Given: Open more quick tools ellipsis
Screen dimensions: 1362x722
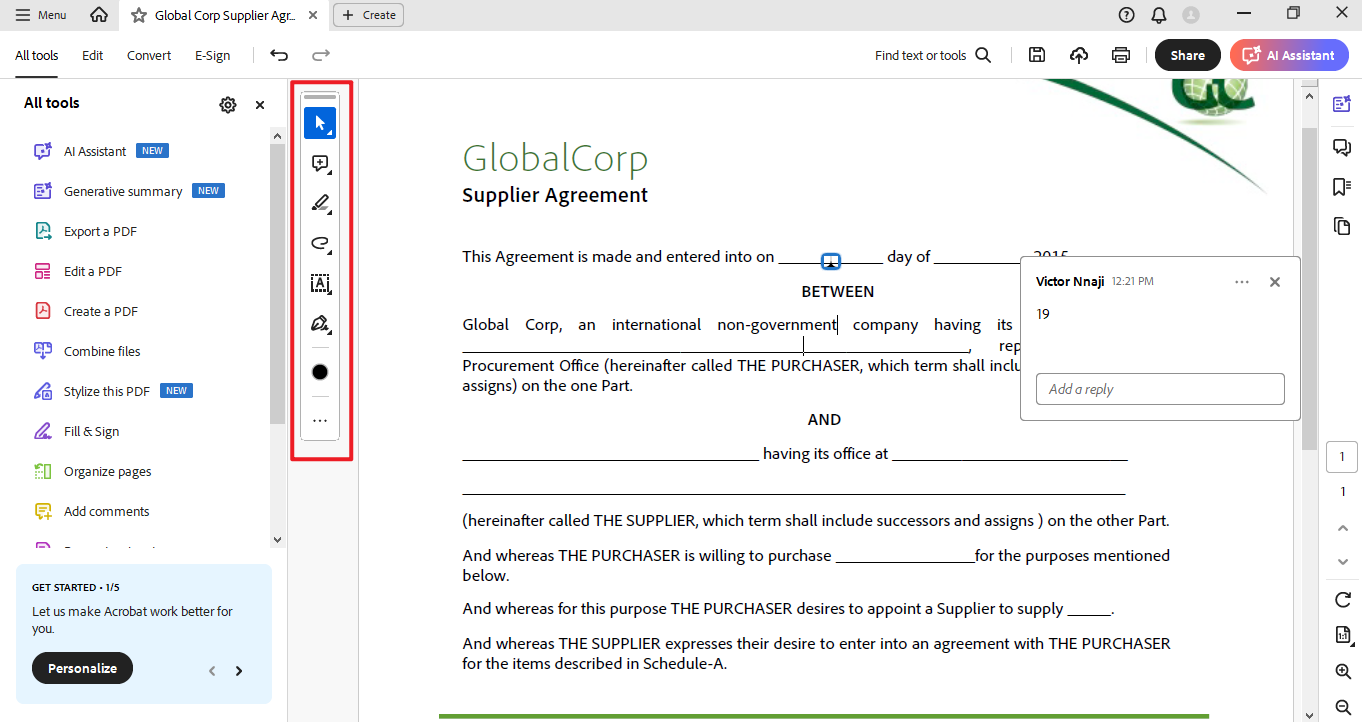Looking at the screenshot, I should click(320, 421).
